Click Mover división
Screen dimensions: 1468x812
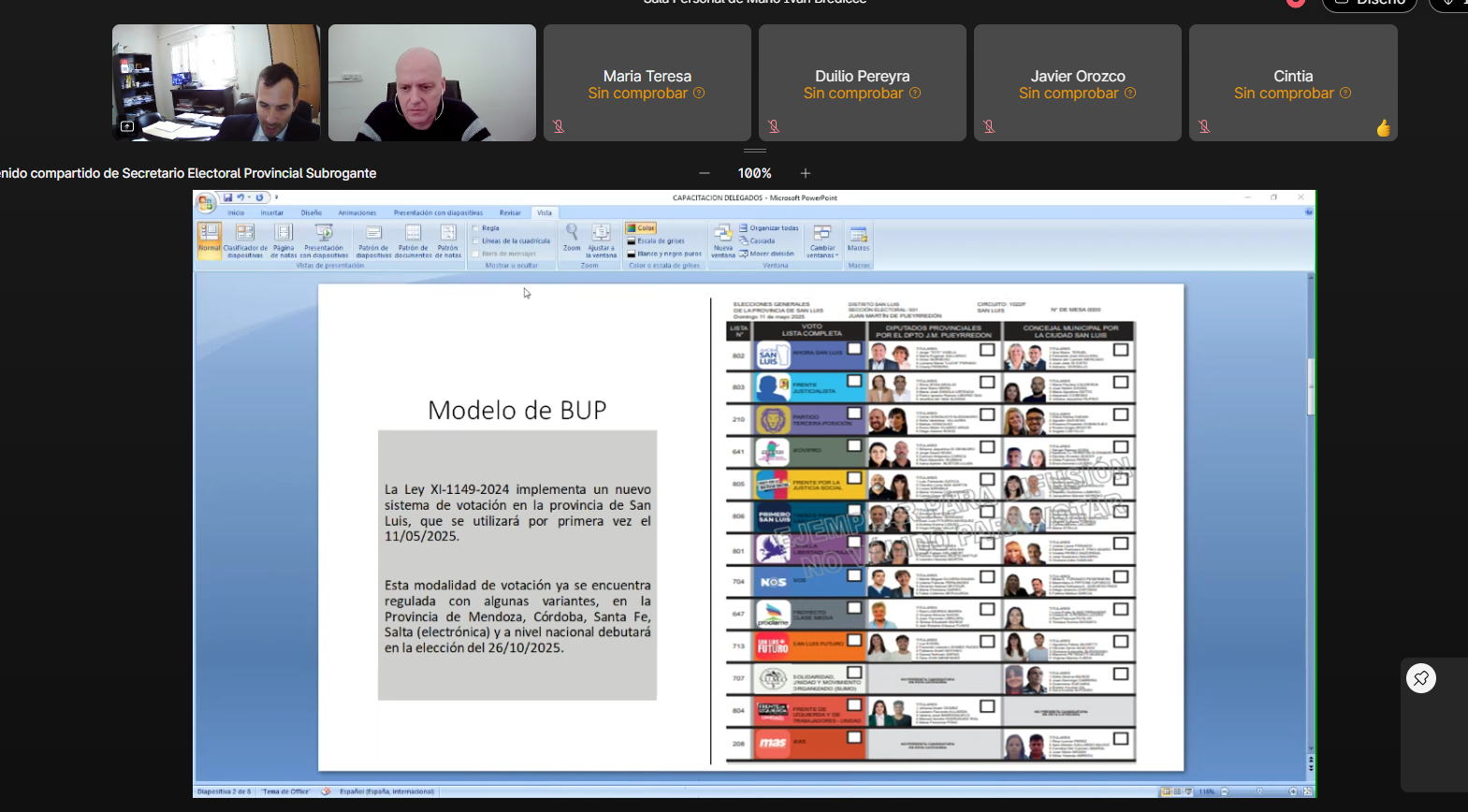766,254
